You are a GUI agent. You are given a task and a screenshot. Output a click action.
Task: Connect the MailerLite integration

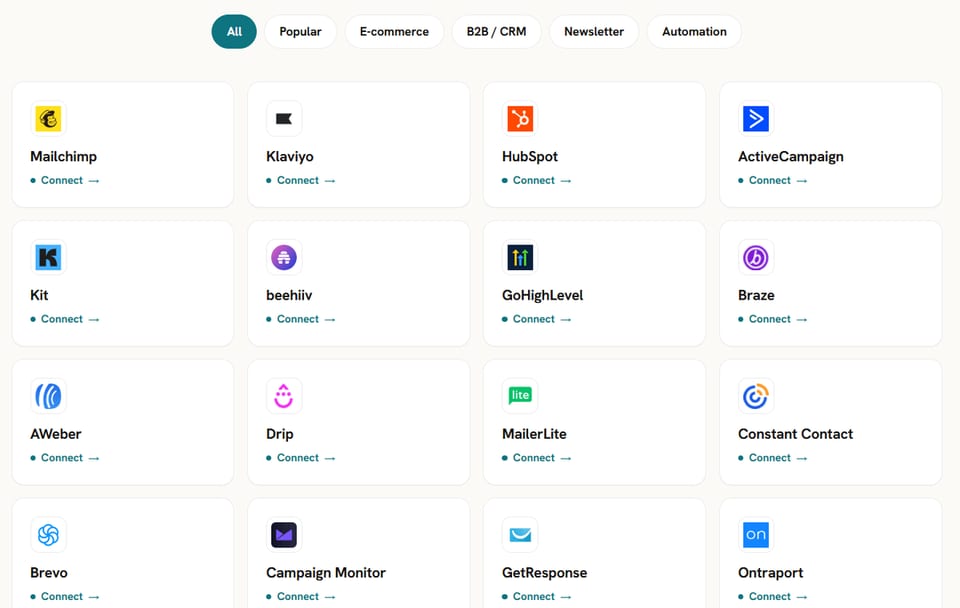click(x=536, y=458)
